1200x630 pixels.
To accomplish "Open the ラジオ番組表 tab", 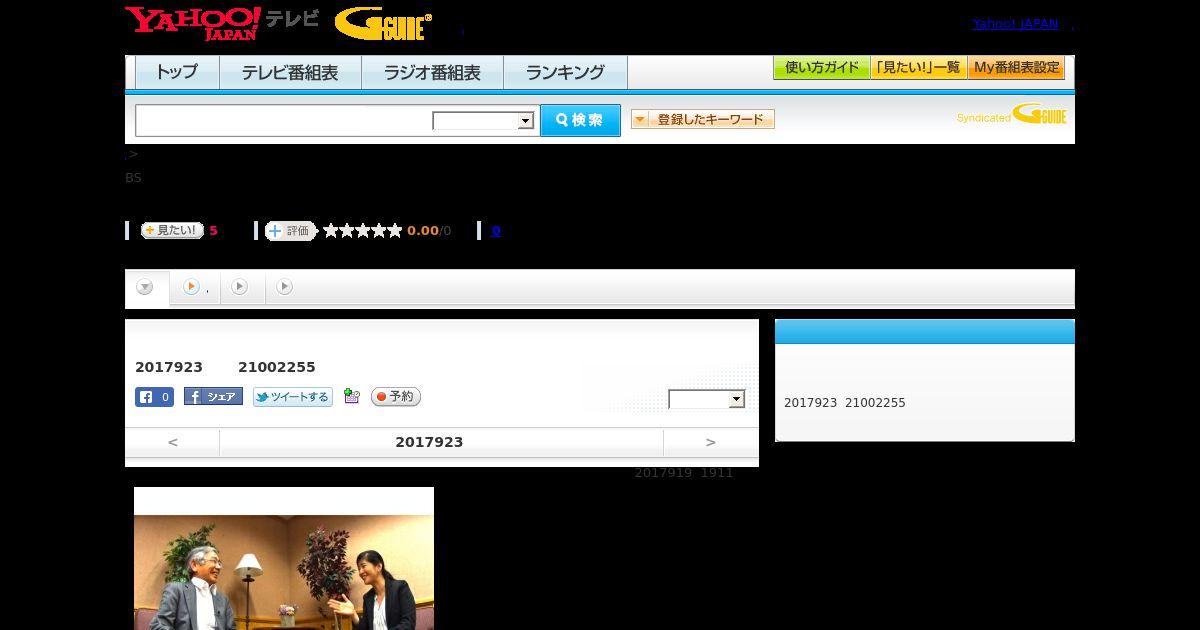I will tap(432, 72).
